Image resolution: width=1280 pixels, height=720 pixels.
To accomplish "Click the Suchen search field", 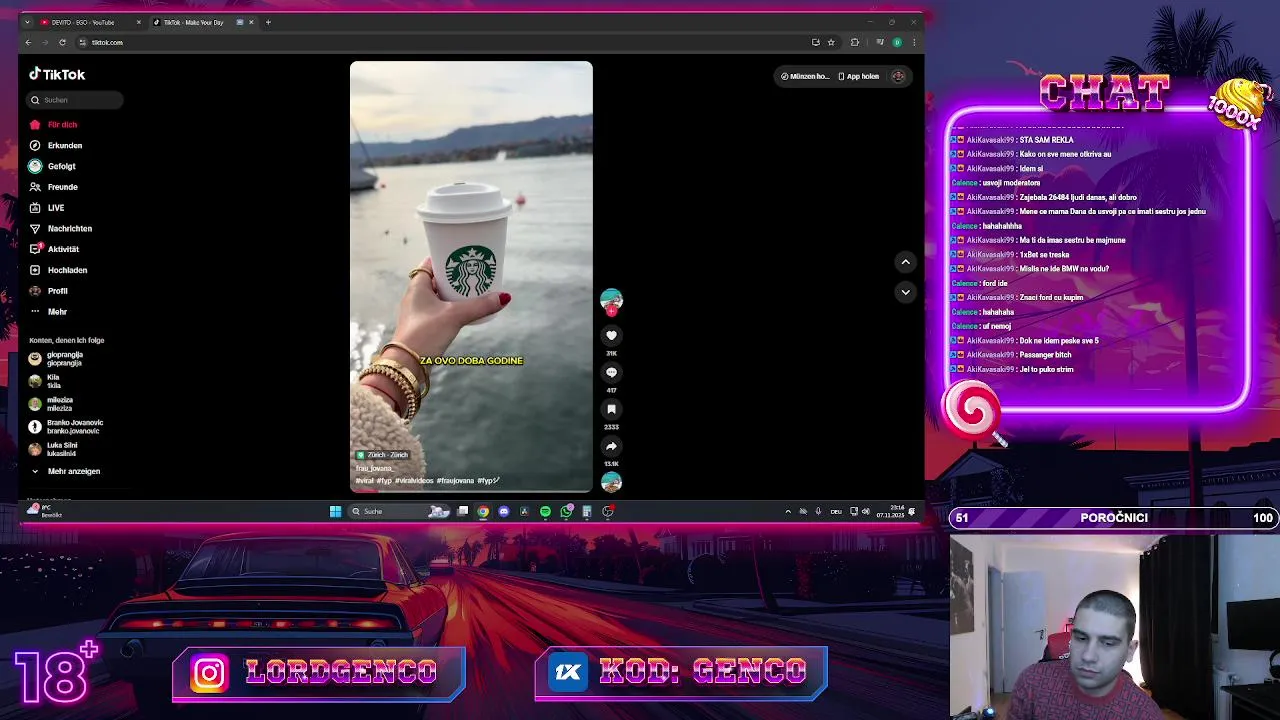I will coord(75,100).
